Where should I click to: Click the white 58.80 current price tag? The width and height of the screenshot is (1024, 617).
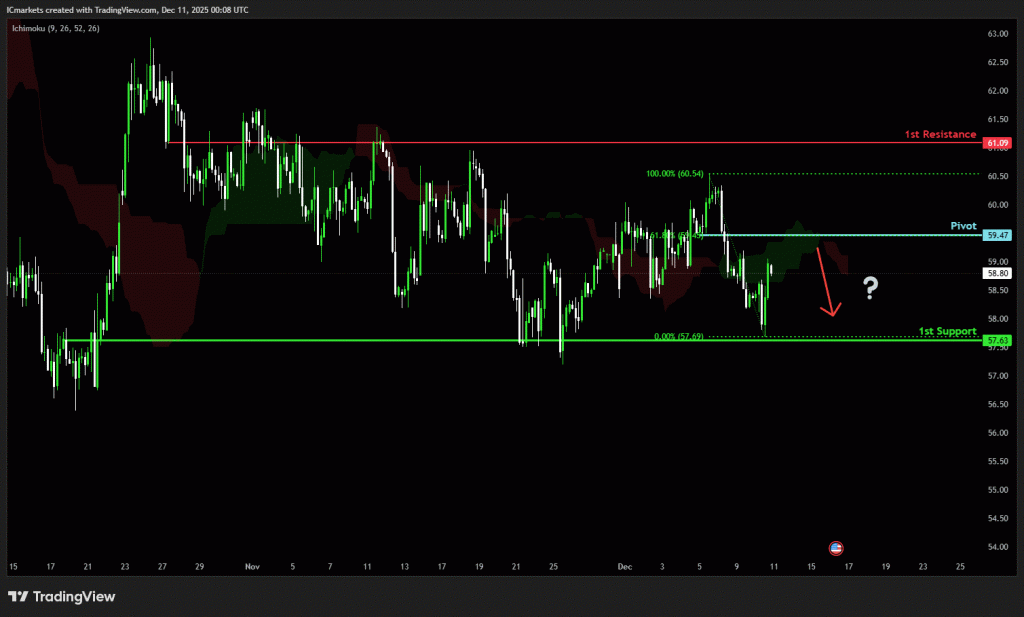[x=997, y=272]
